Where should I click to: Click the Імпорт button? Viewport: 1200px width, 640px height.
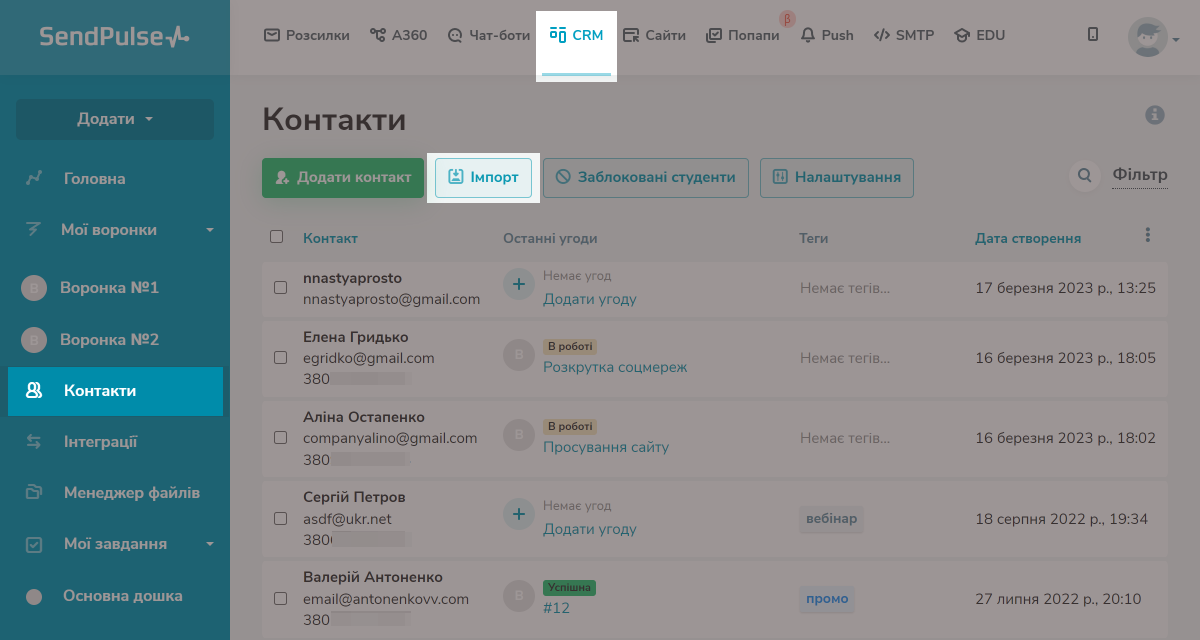(483, 178)
